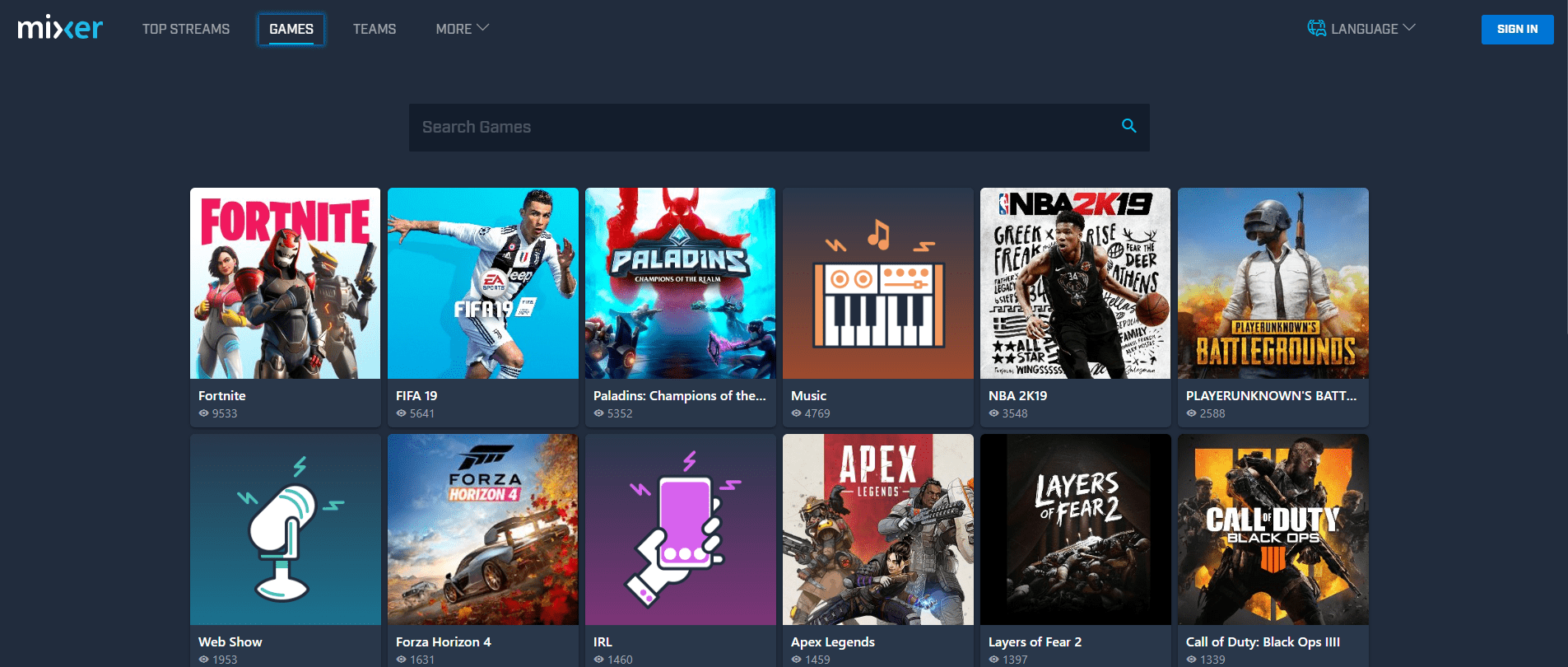The image size is (1568, 667).
Task: Open the NBA 2K19 cover art
Action: tap(1076, 283)
